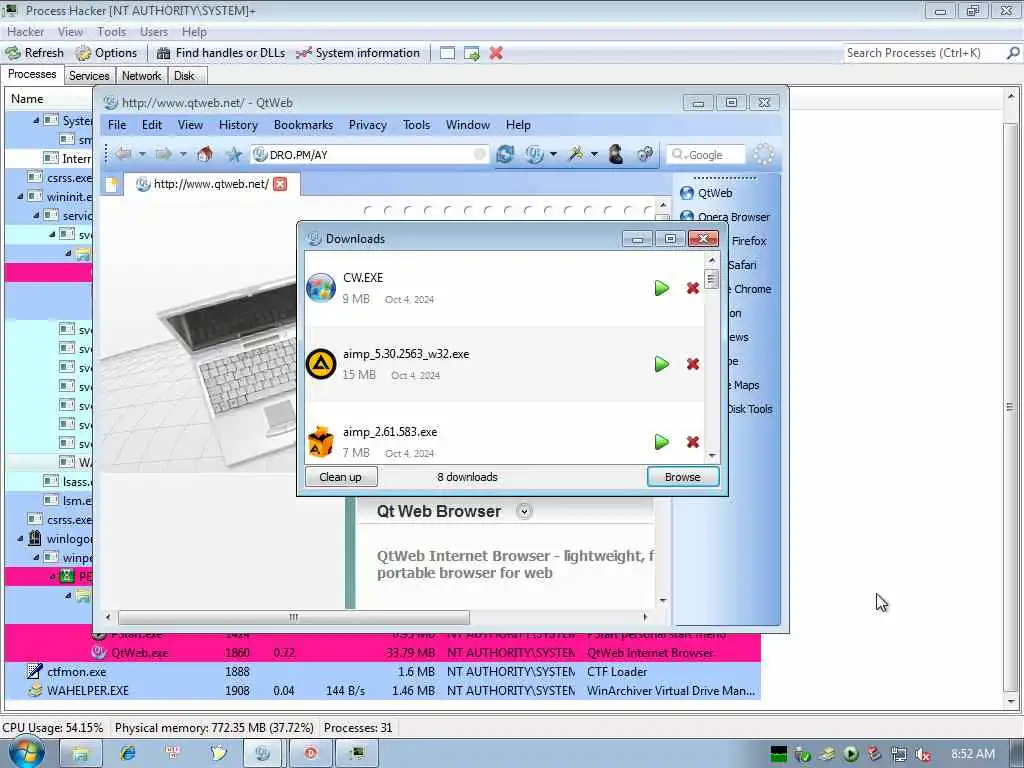Screen dimensions: 1024x768
Task: Open Options in Process Hacker toolbar
Action: (x=106, y=53)
